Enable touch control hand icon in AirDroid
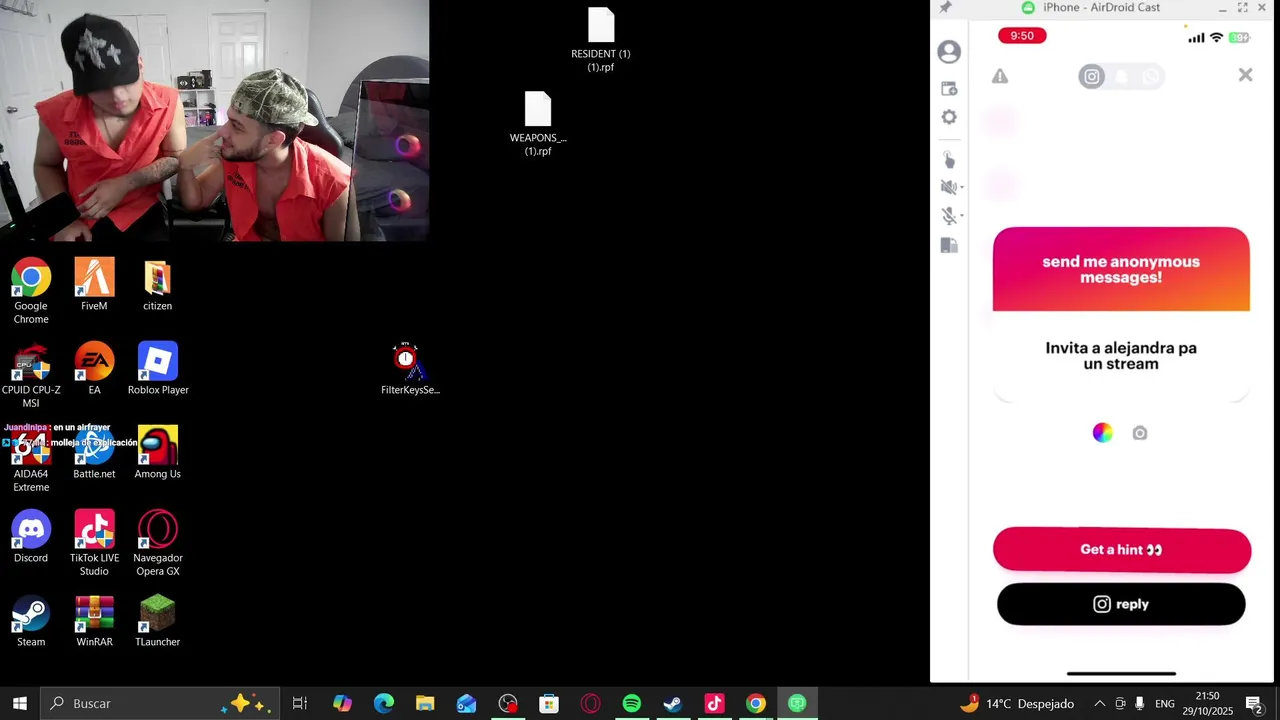The width and height of the screenshot is (1280, 720). (949, 160)
